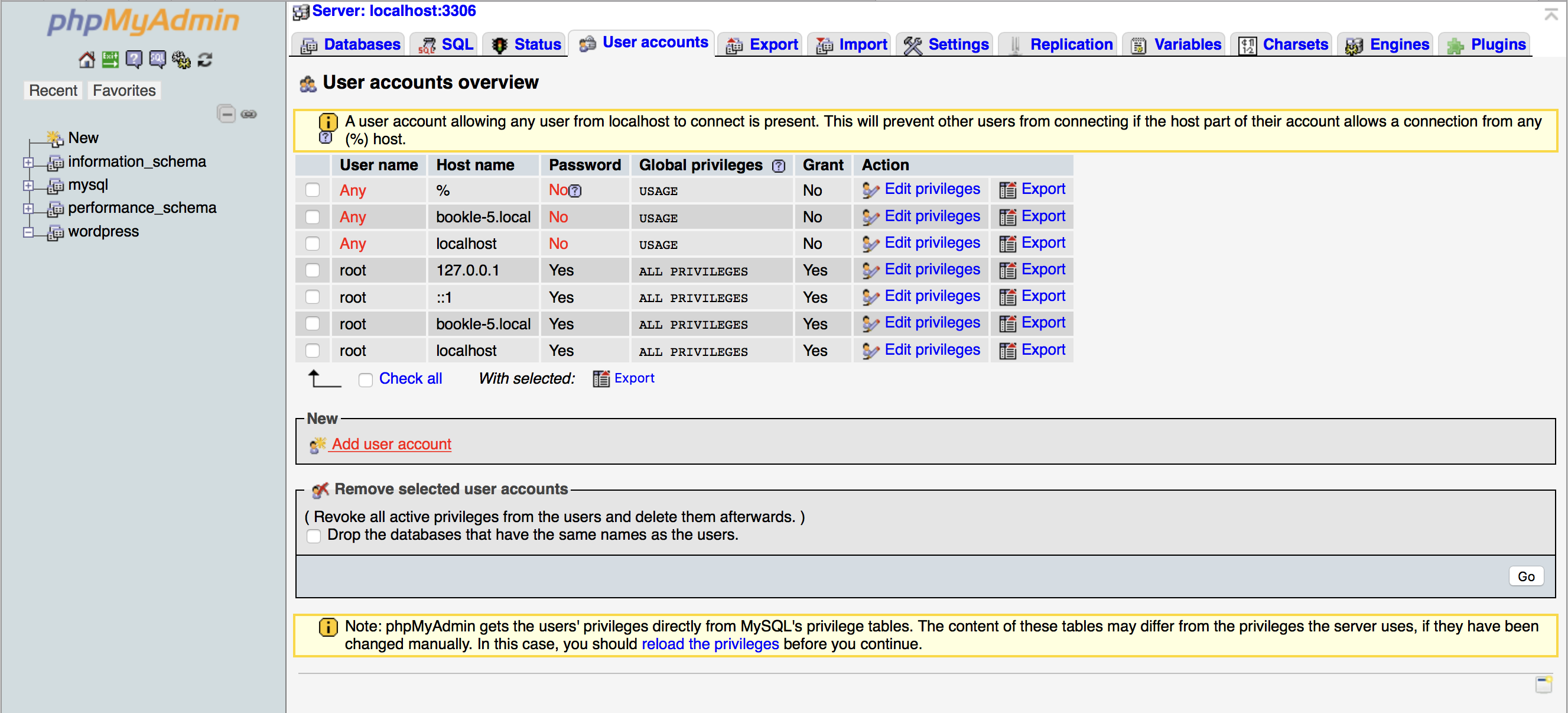Click the performance_schema database icon
The height and width of the screenshot is (713, 1568).
[x=56, y=209]
